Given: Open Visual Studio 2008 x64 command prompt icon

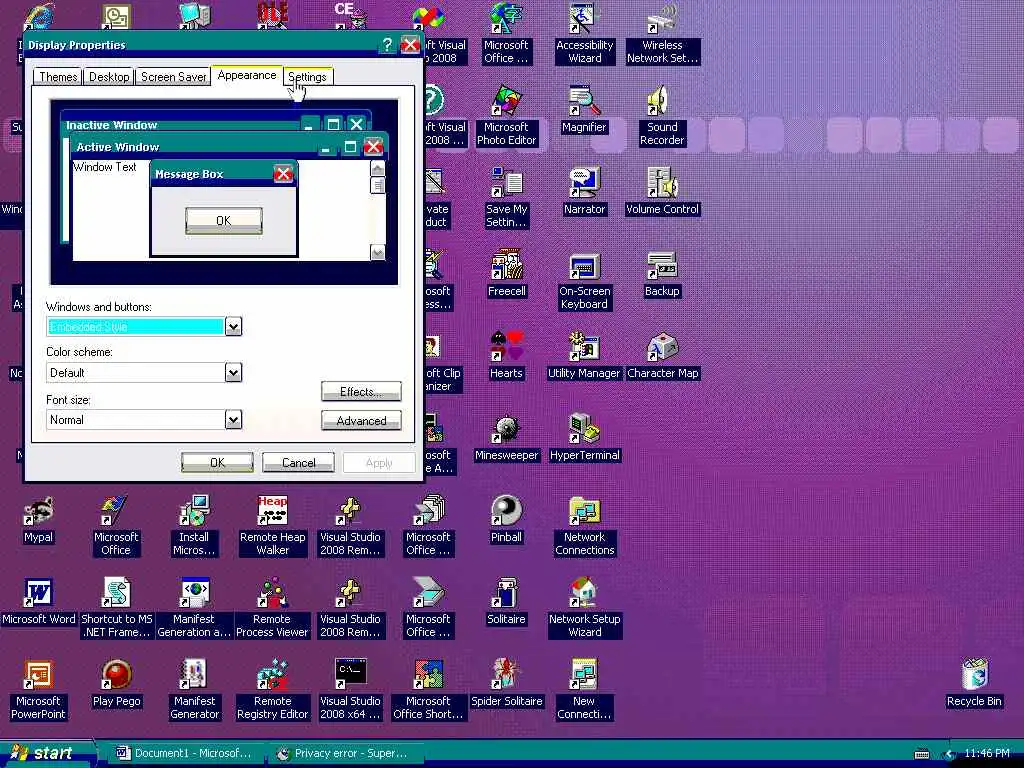Looking at the screenshot, I should click(350, 691).
